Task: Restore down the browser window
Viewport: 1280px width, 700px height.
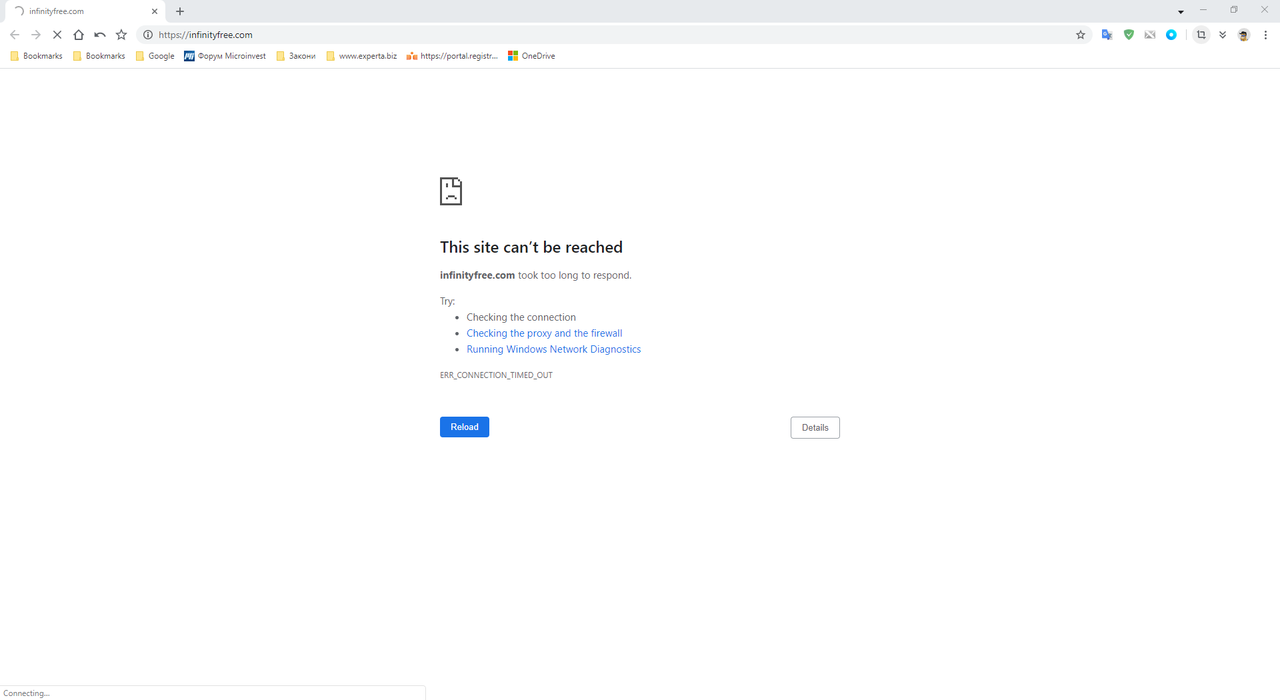Action: click(1234, 10)
